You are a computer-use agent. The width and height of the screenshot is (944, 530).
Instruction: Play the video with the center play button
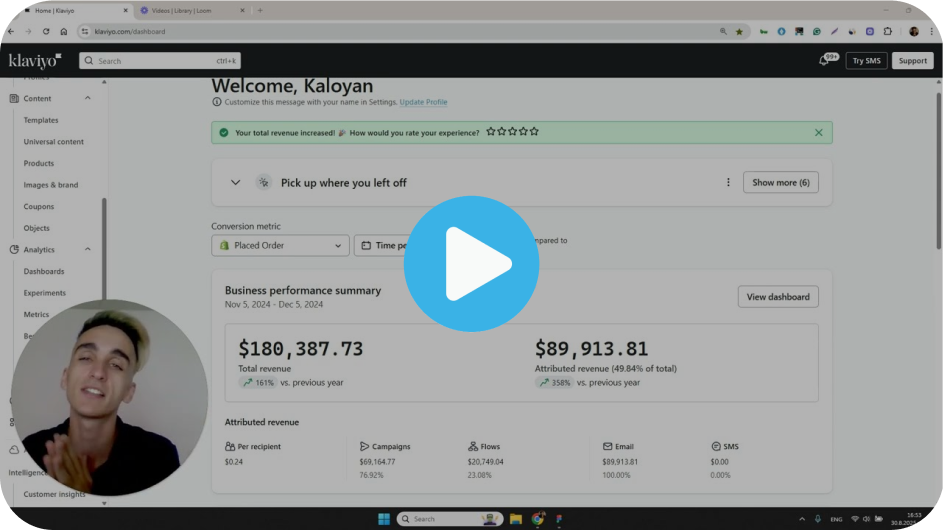click(471, 264)
